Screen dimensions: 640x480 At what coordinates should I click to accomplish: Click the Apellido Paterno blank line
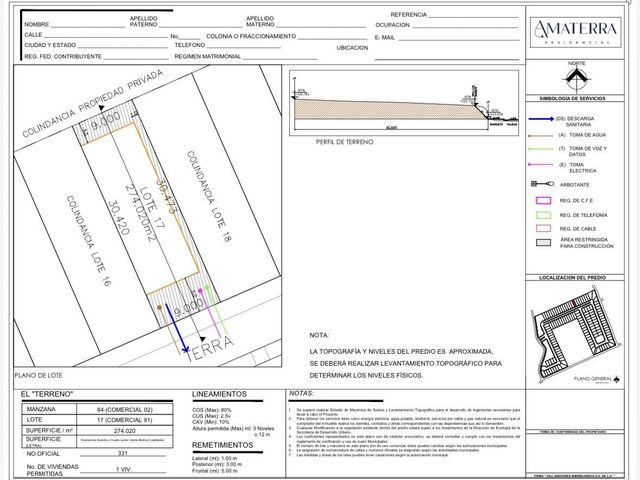(x=200, y=27)
